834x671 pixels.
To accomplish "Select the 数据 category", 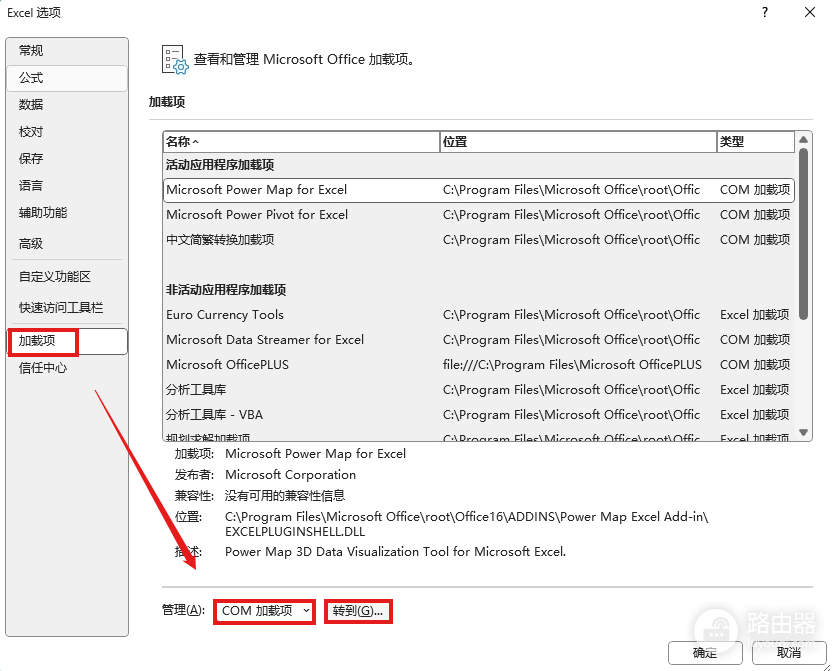I will click(x=66, y=105).
